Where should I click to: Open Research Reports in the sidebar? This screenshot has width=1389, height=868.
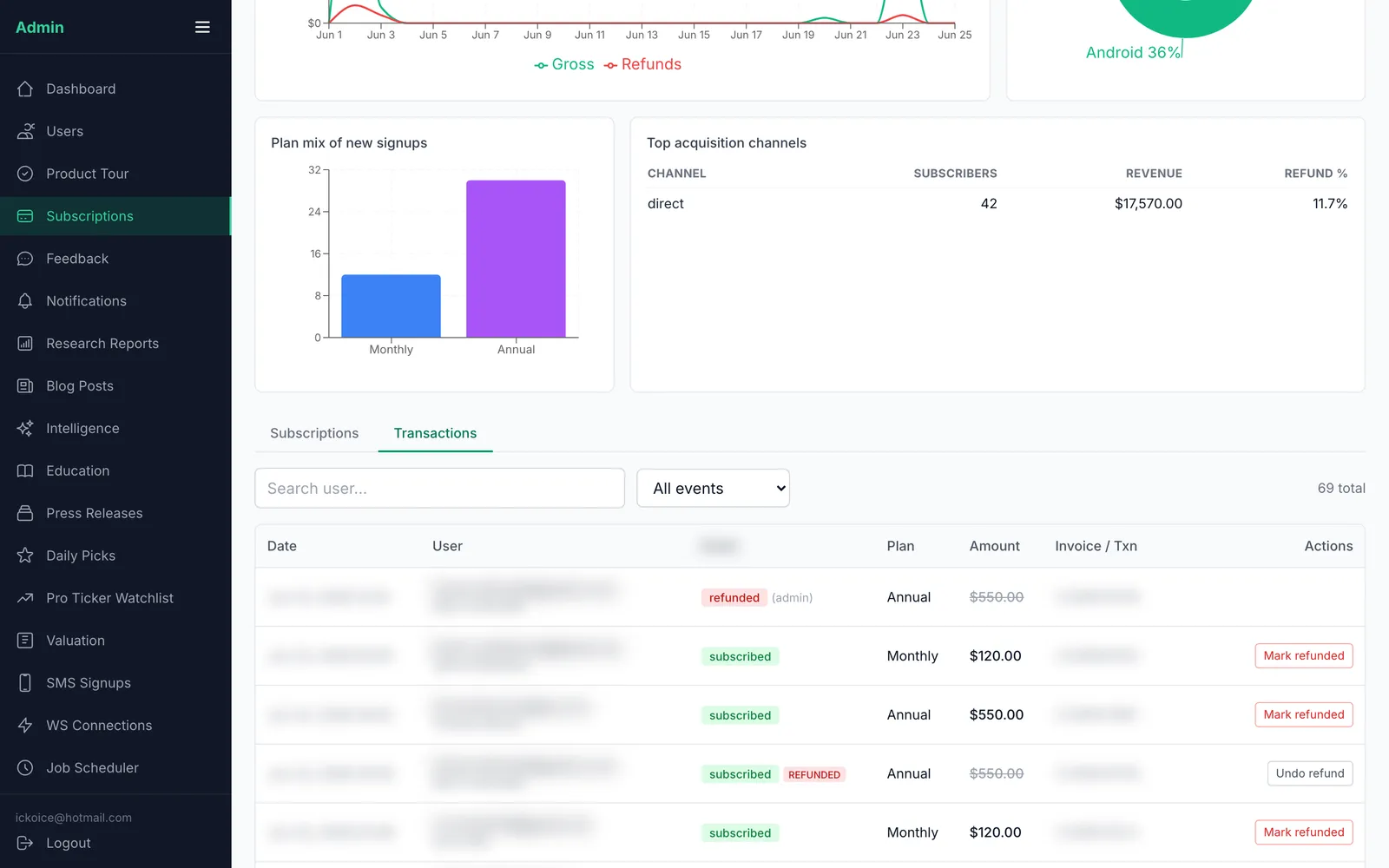pyautogui.click(x=115, y=344)
